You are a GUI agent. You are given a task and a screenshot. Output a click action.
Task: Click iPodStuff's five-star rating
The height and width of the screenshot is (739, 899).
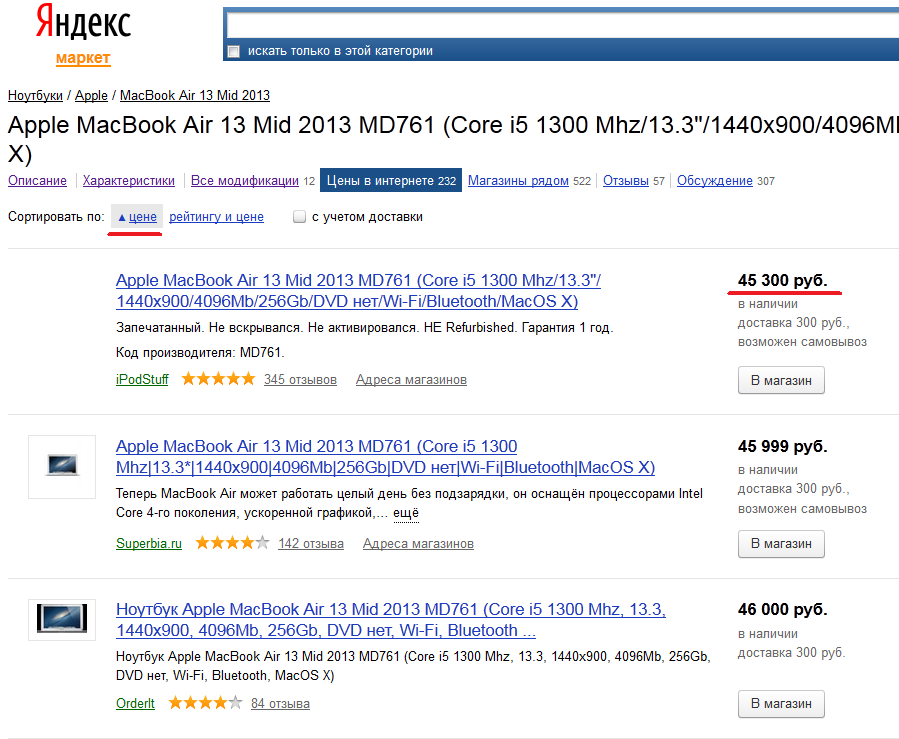[218, 378]
